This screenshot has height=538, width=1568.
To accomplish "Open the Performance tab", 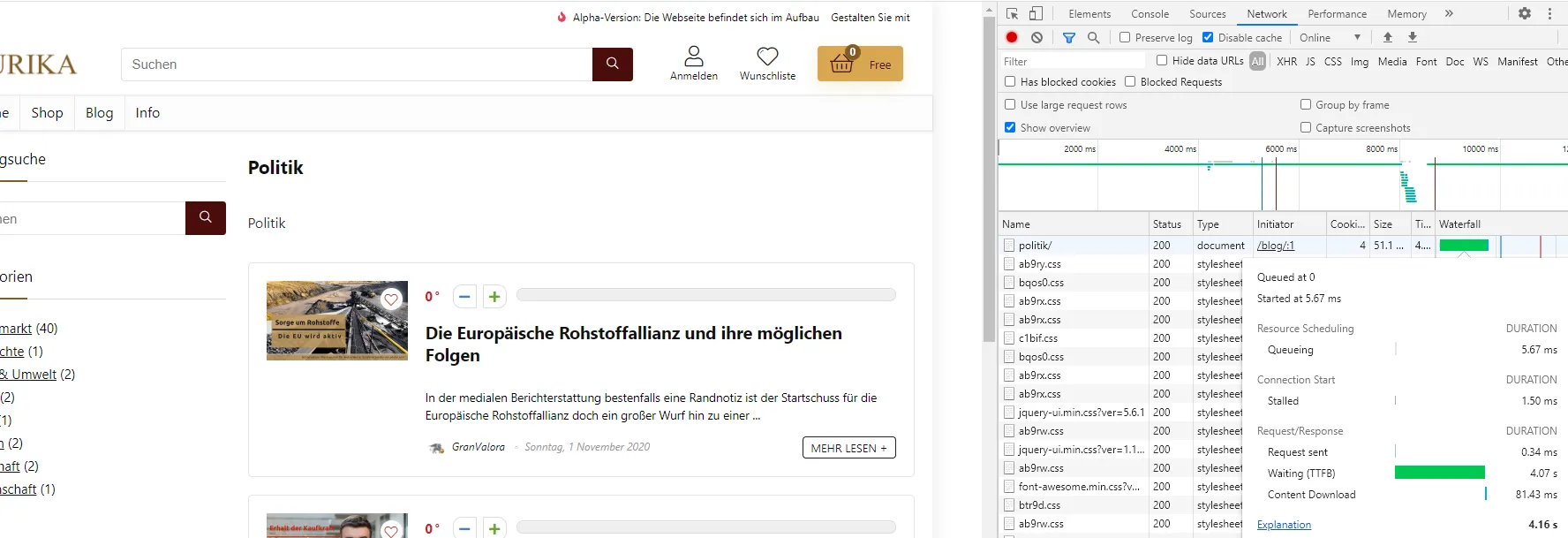I will tap(1337, 14).
